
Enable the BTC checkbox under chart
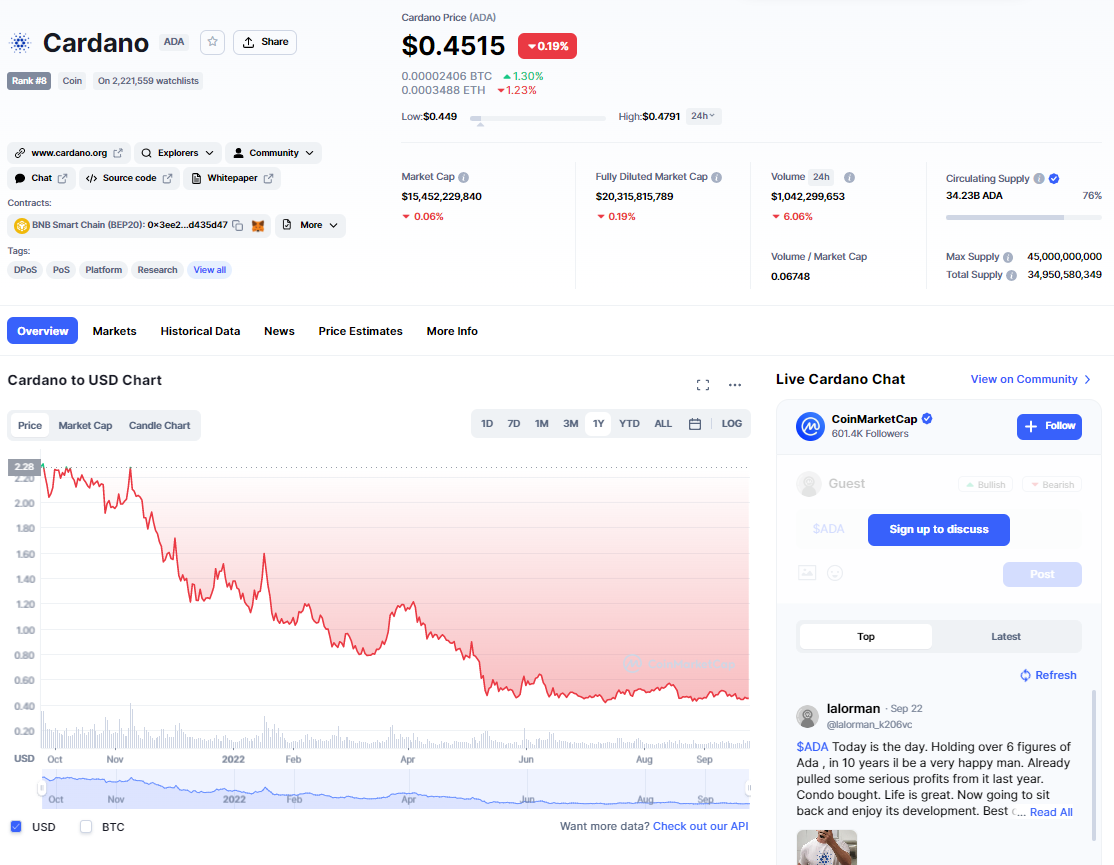click(x=86, y=827)
